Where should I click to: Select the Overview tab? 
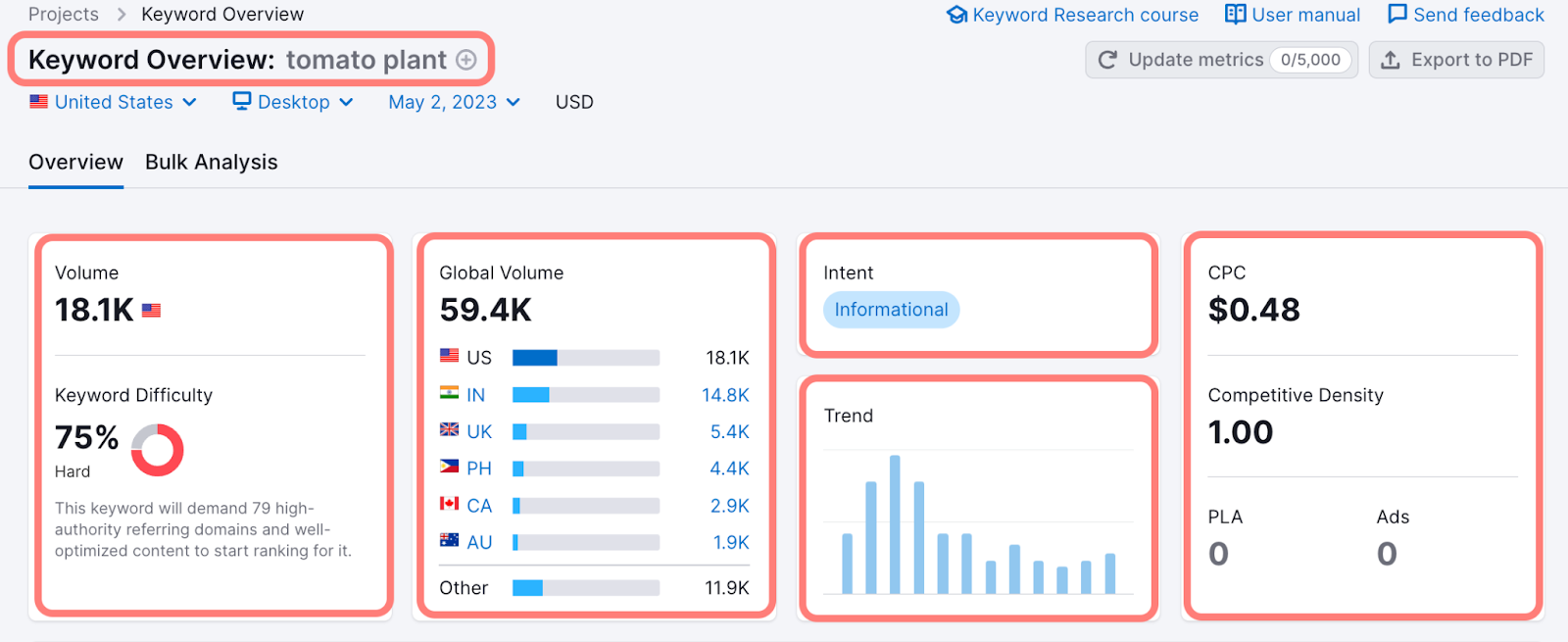[x=75, y=163]
